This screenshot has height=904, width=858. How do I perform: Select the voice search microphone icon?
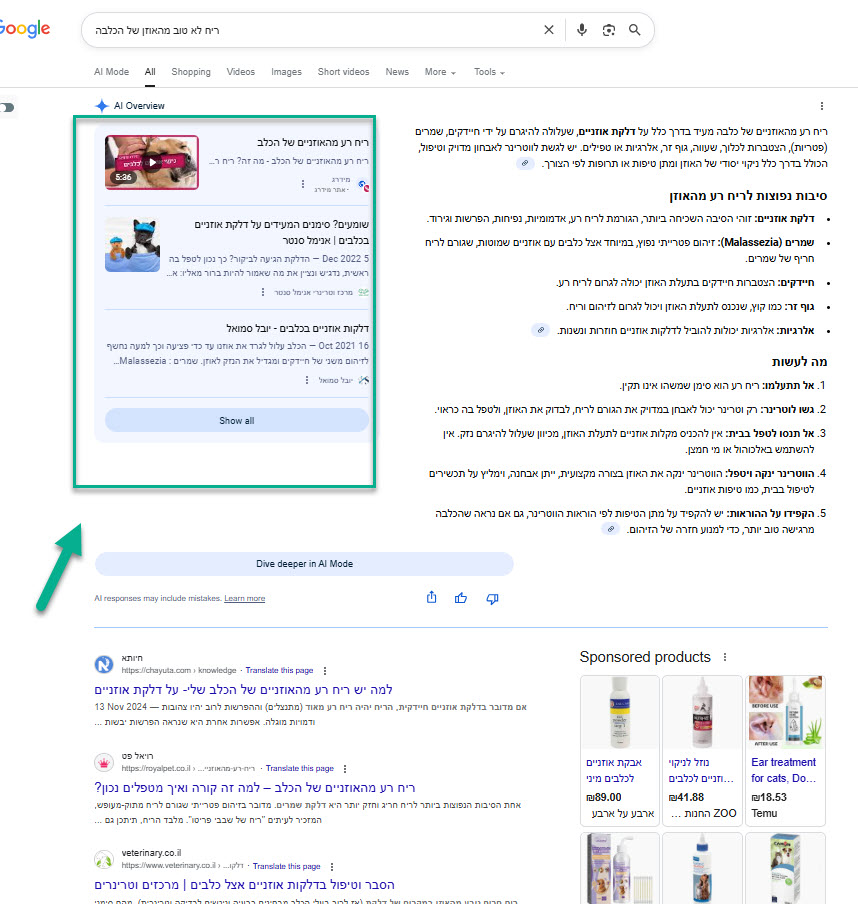click(x=582, y=30)
